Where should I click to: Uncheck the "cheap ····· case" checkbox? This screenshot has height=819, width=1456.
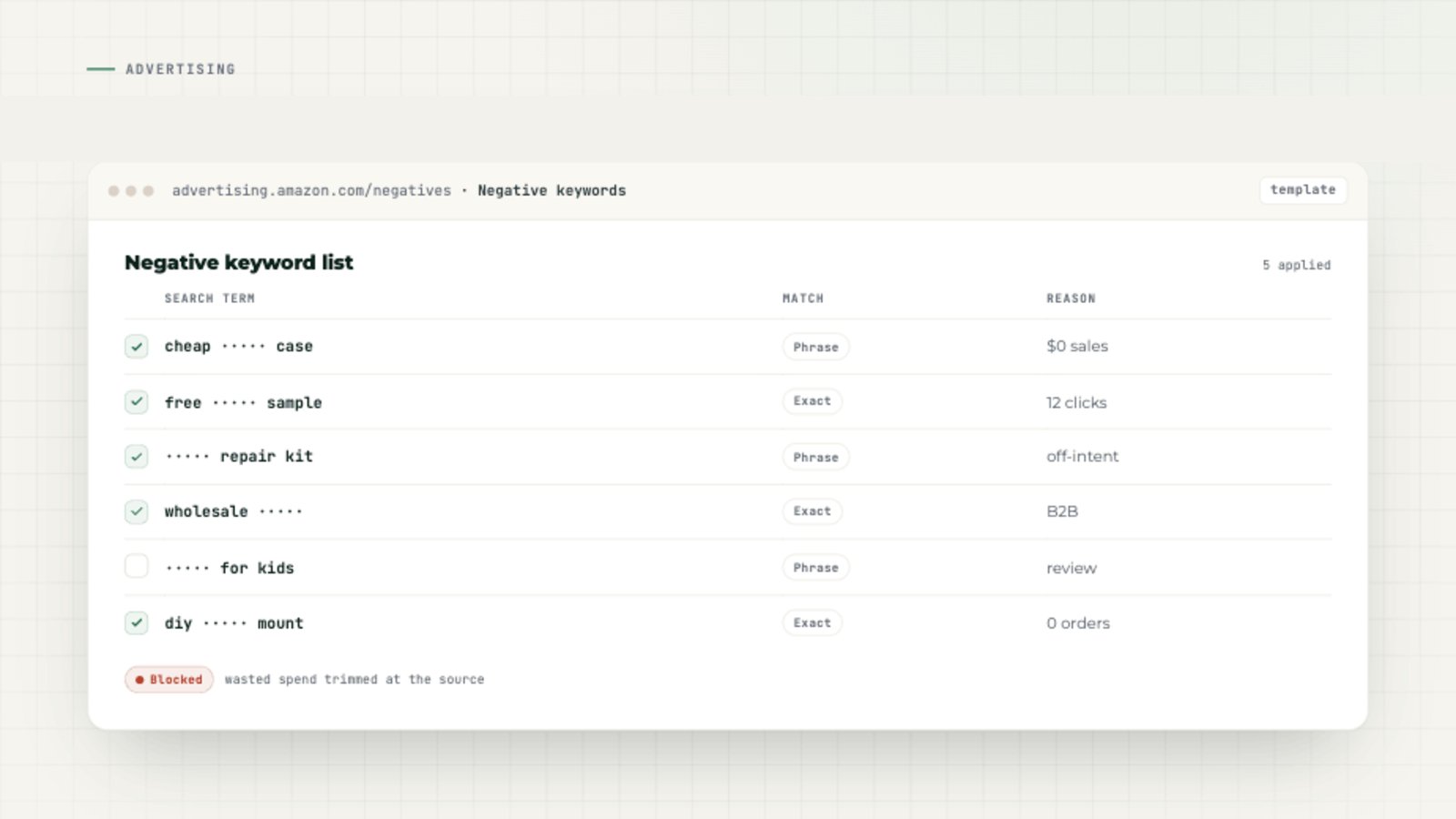click(136, 347)
